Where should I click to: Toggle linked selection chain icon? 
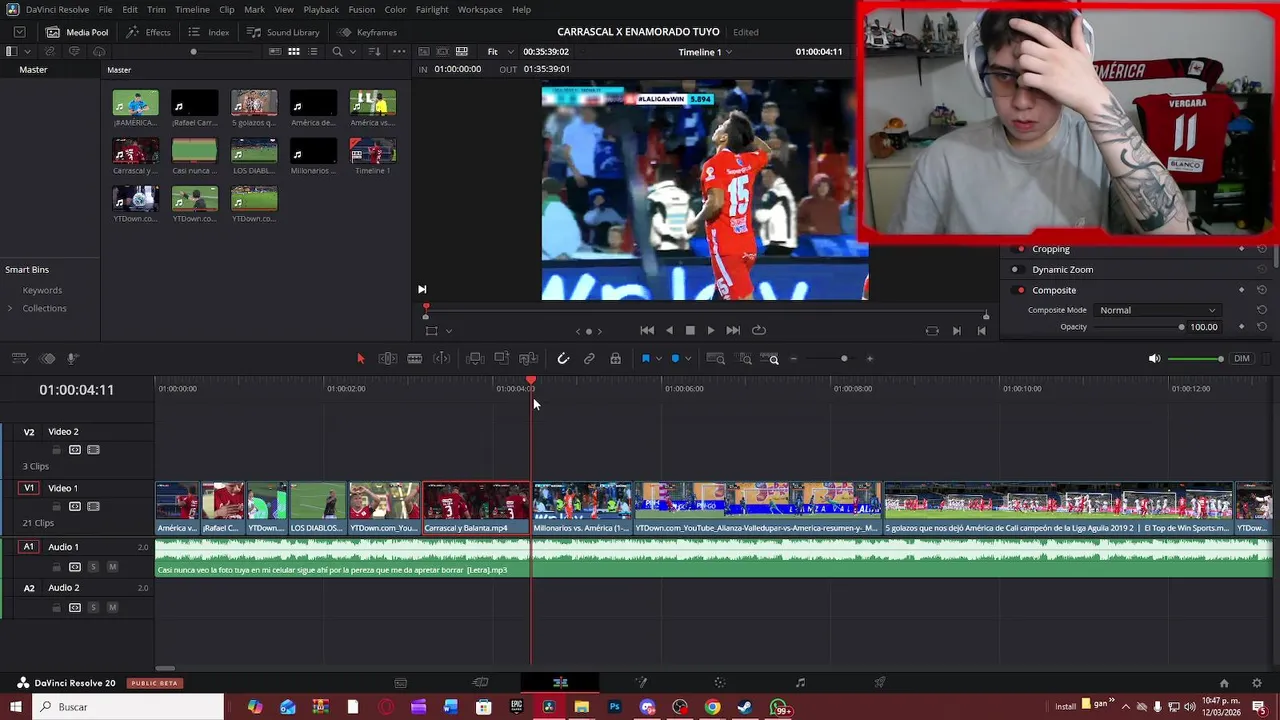[589, 359]
